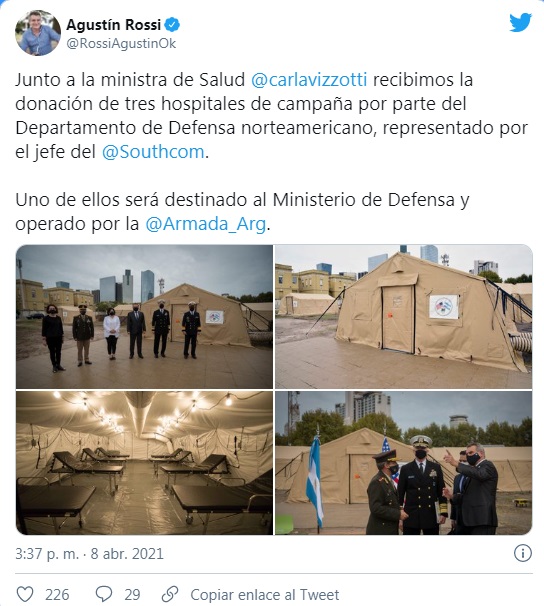Image resolution: width=544 pixels, height=606 pixels.
Task: Open replies via speech bubble icon
Action: 104,594
